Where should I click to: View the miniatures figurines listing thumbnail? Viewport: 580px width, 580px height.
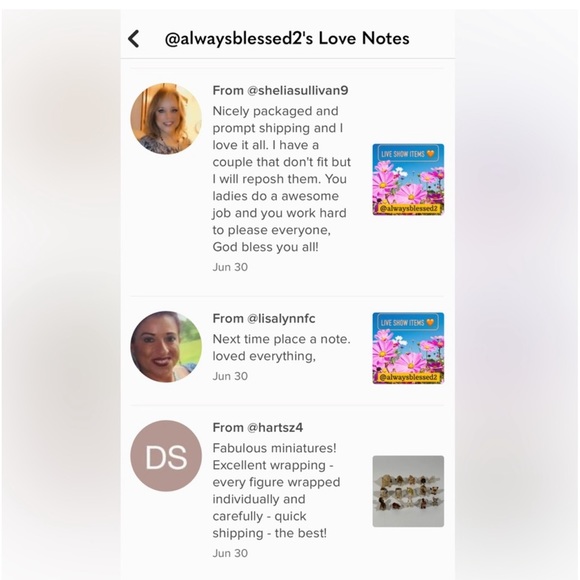click(x=408, y=491)
